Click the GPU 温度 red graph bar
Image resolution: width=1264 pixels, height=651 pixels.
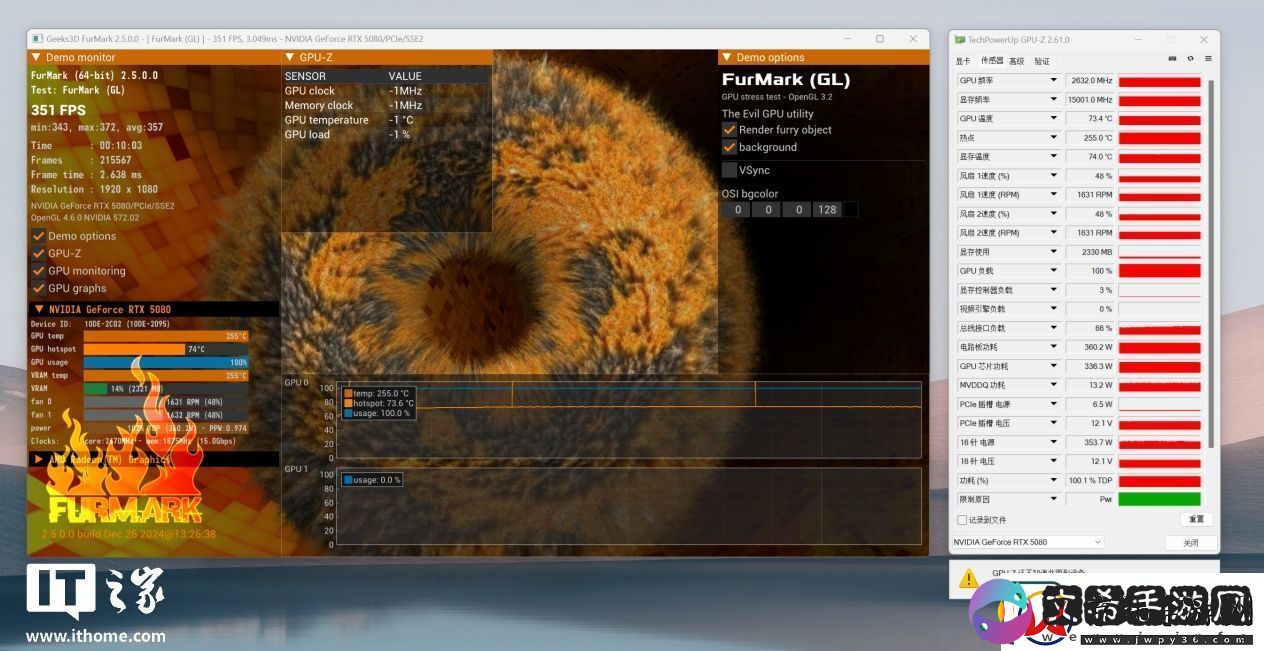1159,118
